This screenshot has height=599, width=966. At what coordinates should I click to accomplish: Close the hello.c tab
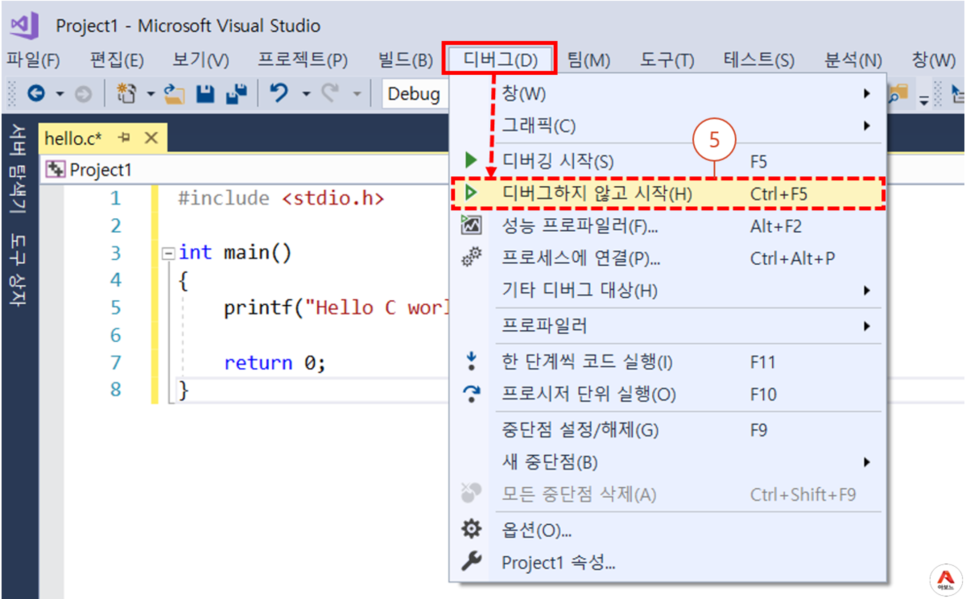tap(151, 137)
